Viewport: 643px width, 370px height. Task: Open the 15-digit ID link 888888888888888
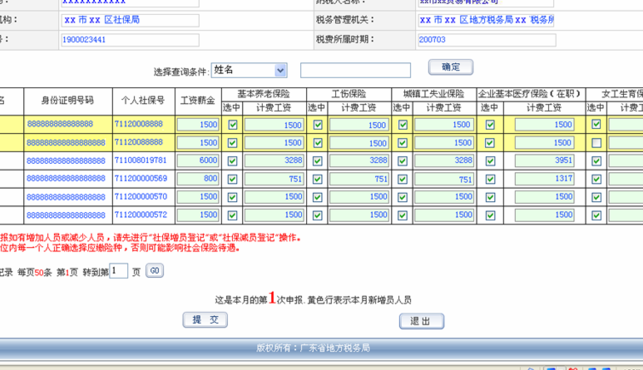60,124
